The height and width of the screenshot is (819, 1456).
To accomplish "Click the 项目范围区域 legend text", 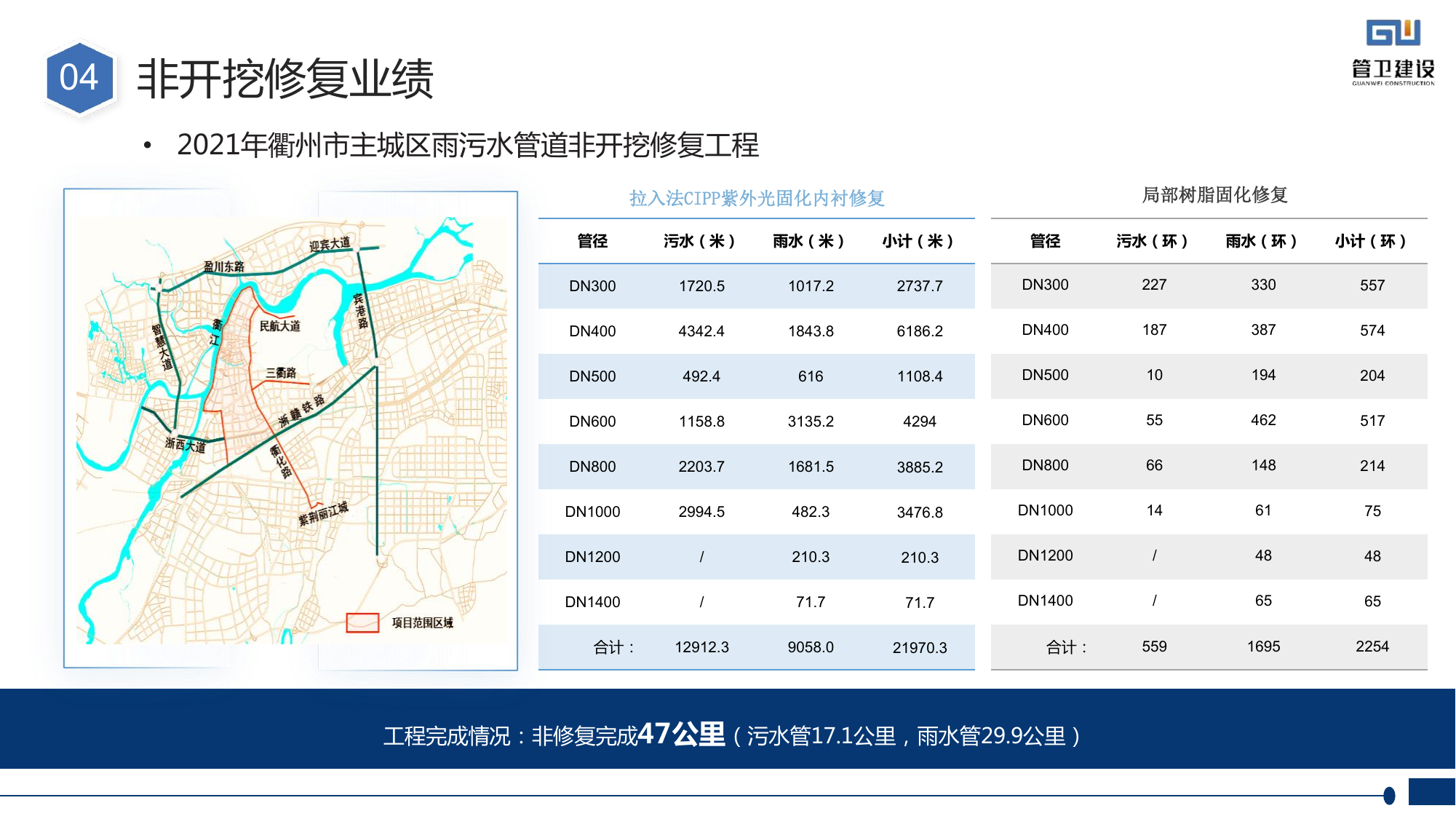I will pyautogui.click(x=422, y=623).
